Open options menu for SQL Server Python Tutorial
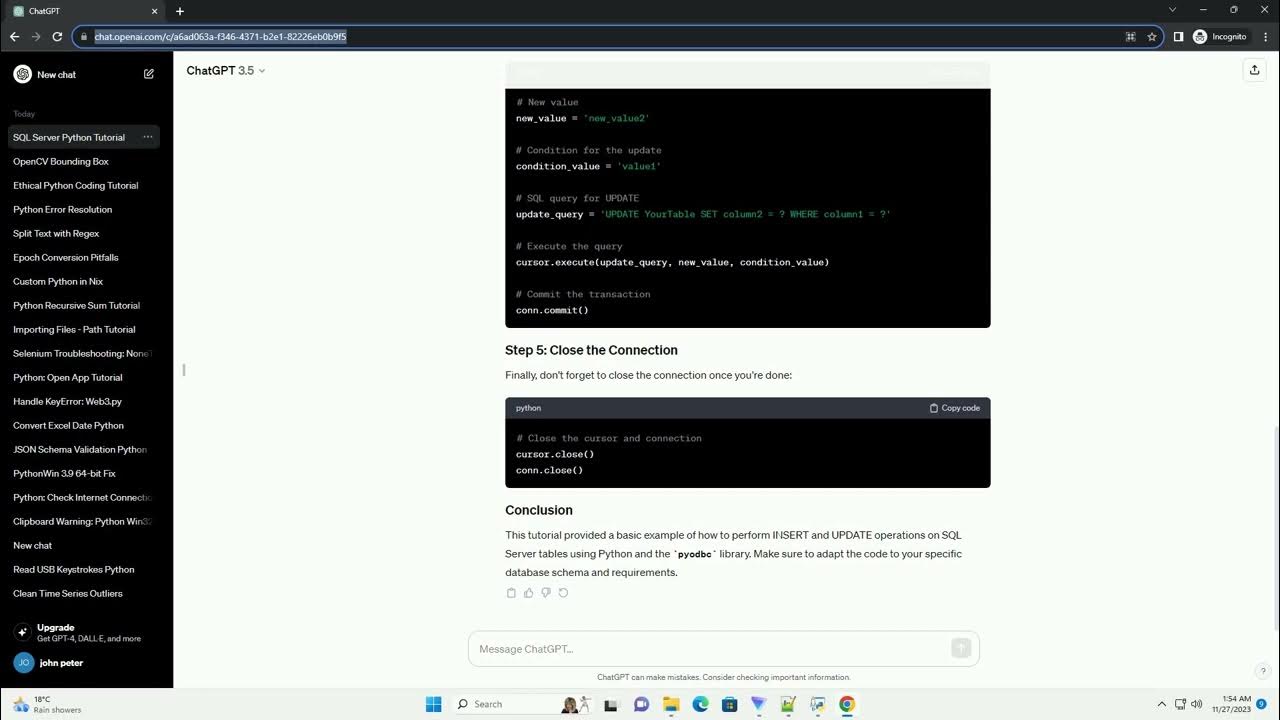Viewport: 1280px width, 720px height. [147, 137]
